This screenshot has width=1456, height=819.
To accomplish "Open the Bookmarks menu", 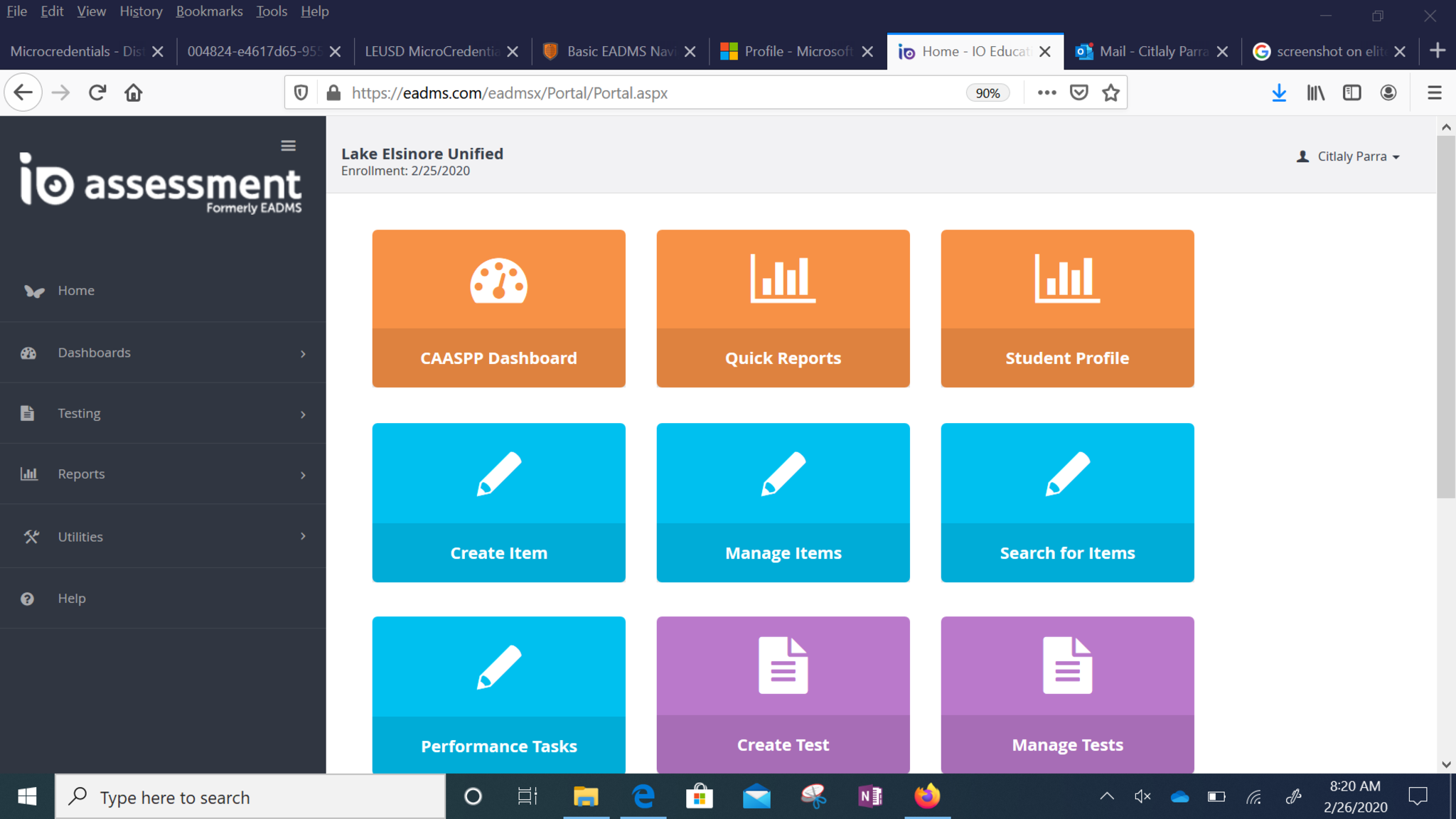I will tap(209, 11).
